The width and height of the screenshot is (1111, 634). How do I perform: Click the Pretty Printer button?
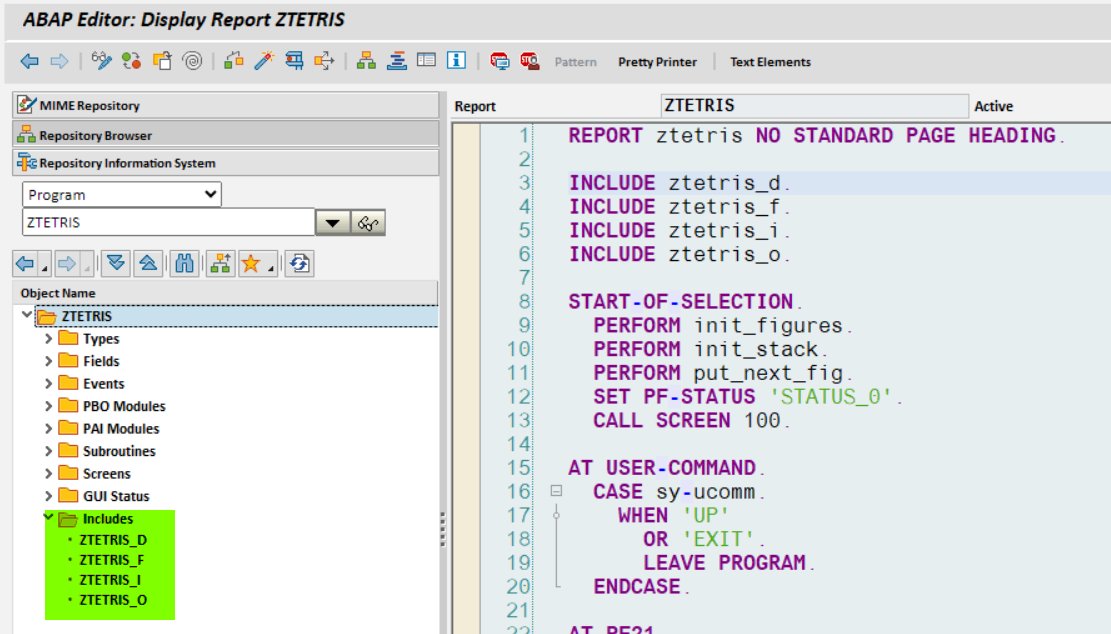tap(658, 62)
